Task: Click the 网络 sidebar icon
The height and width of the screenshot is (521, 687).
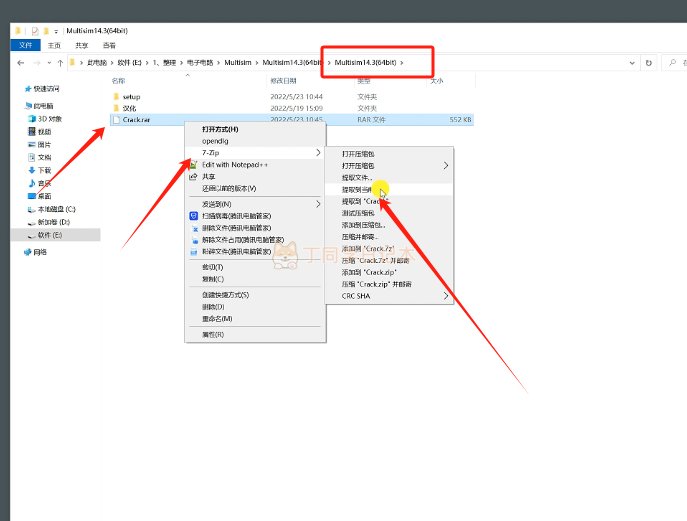Action: 28,252
